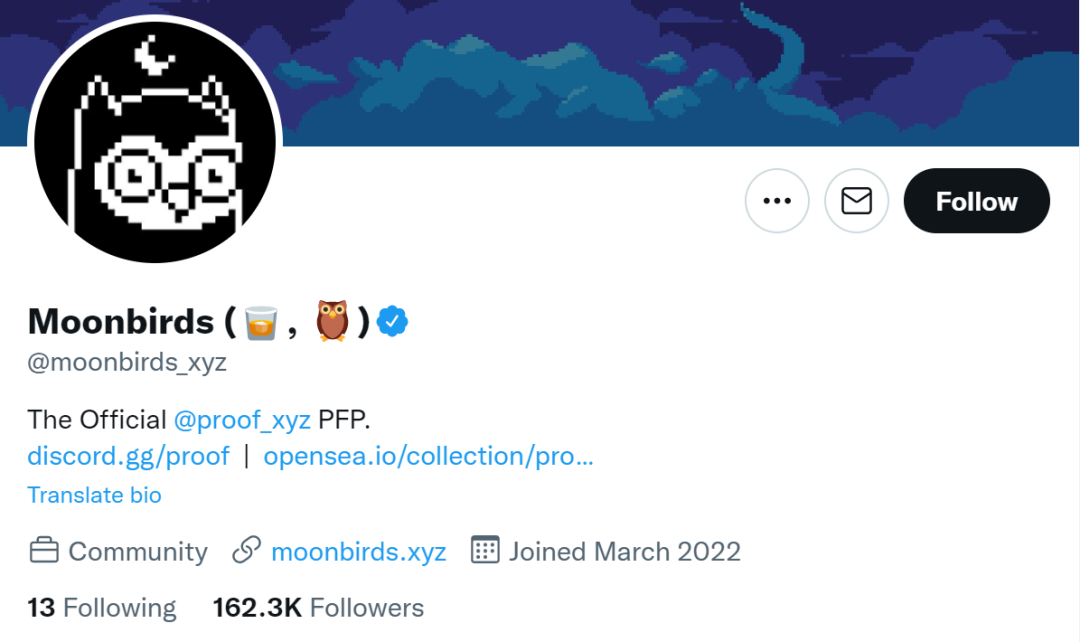Image resolution: width=1080 pixels, height=642 pixels.
Task: View the 162.3K Followers list
Action: (x=318, y=608)
